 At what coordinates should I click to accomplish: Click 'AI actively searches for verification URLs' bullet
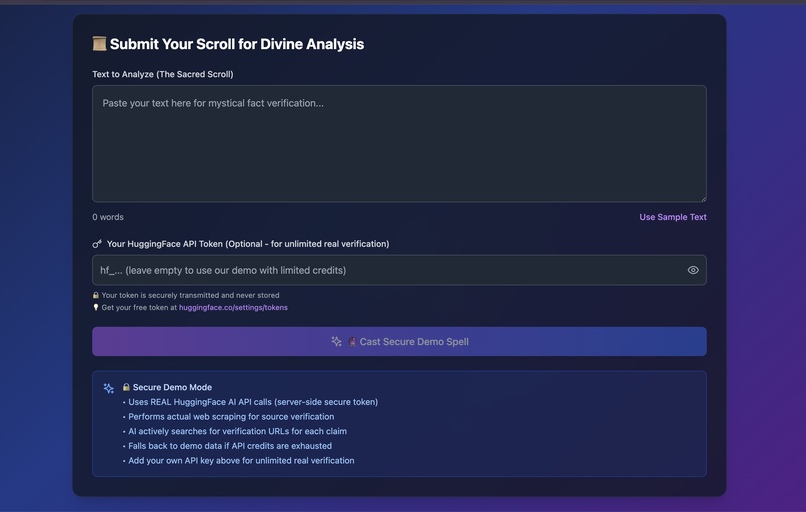click(x=237, y=431)
